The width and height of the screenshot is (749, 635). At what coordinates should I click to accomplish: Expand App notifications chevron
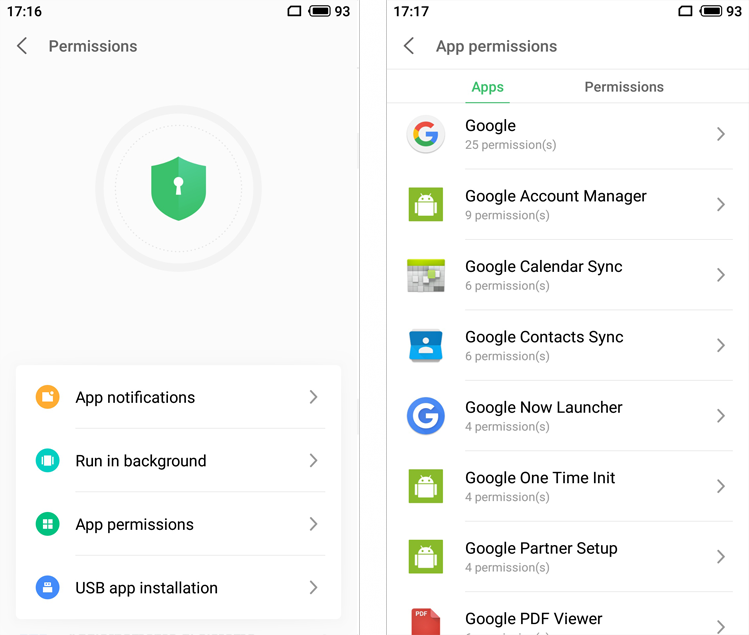pyautogui.click(x=313, y=397)
